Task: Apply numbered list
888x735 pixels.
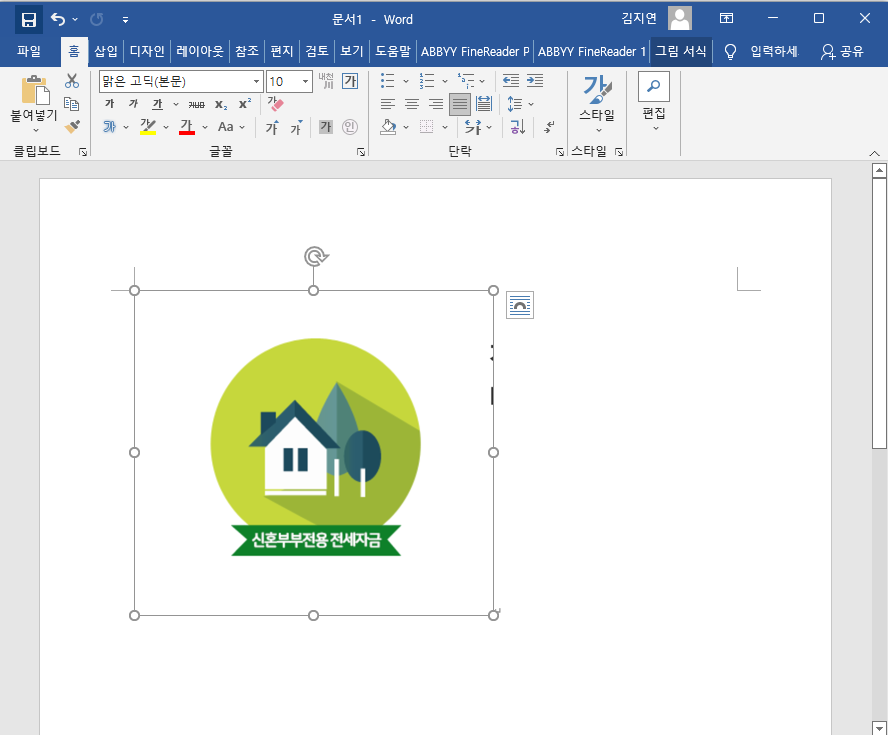Action: (426, 81)
